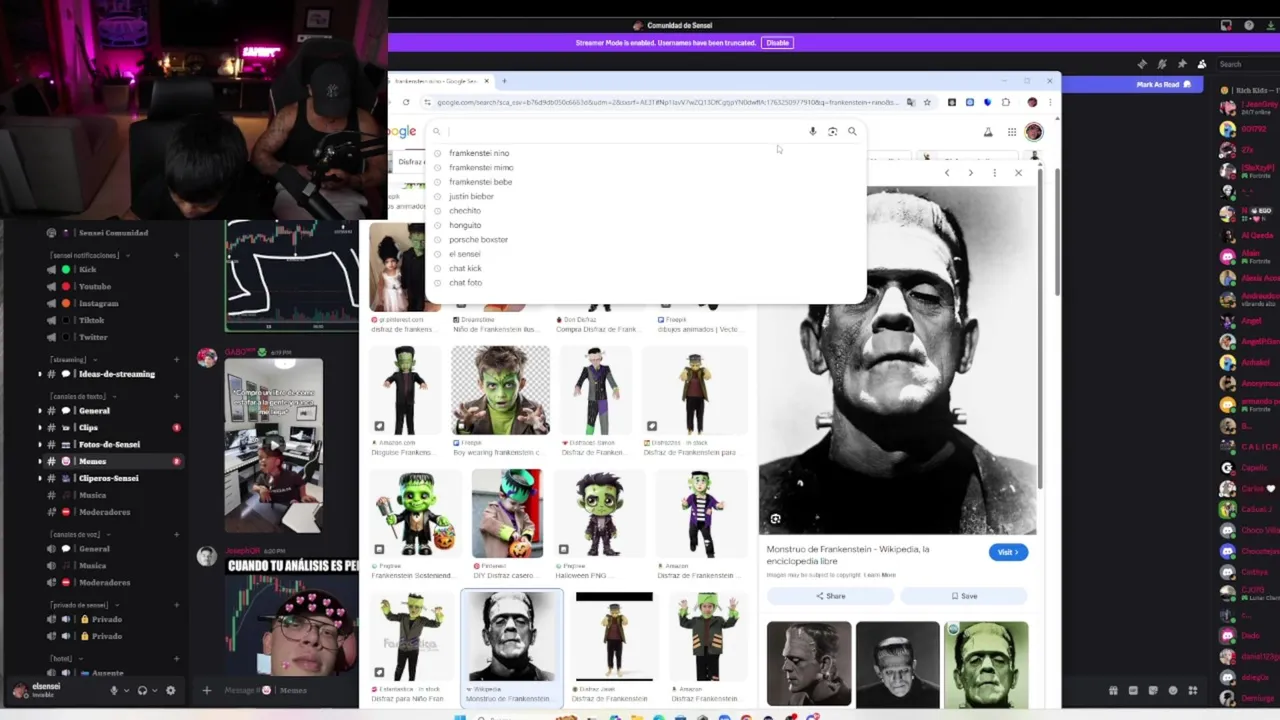Open the Google apps grid

pos(1012,132)
